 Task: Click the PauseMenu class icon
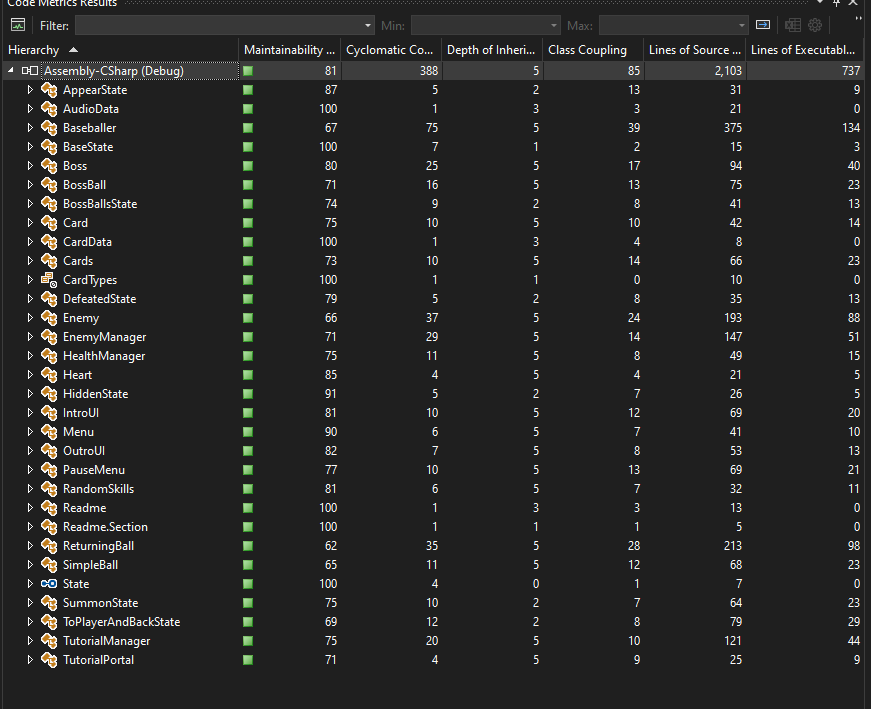(49, 470)
